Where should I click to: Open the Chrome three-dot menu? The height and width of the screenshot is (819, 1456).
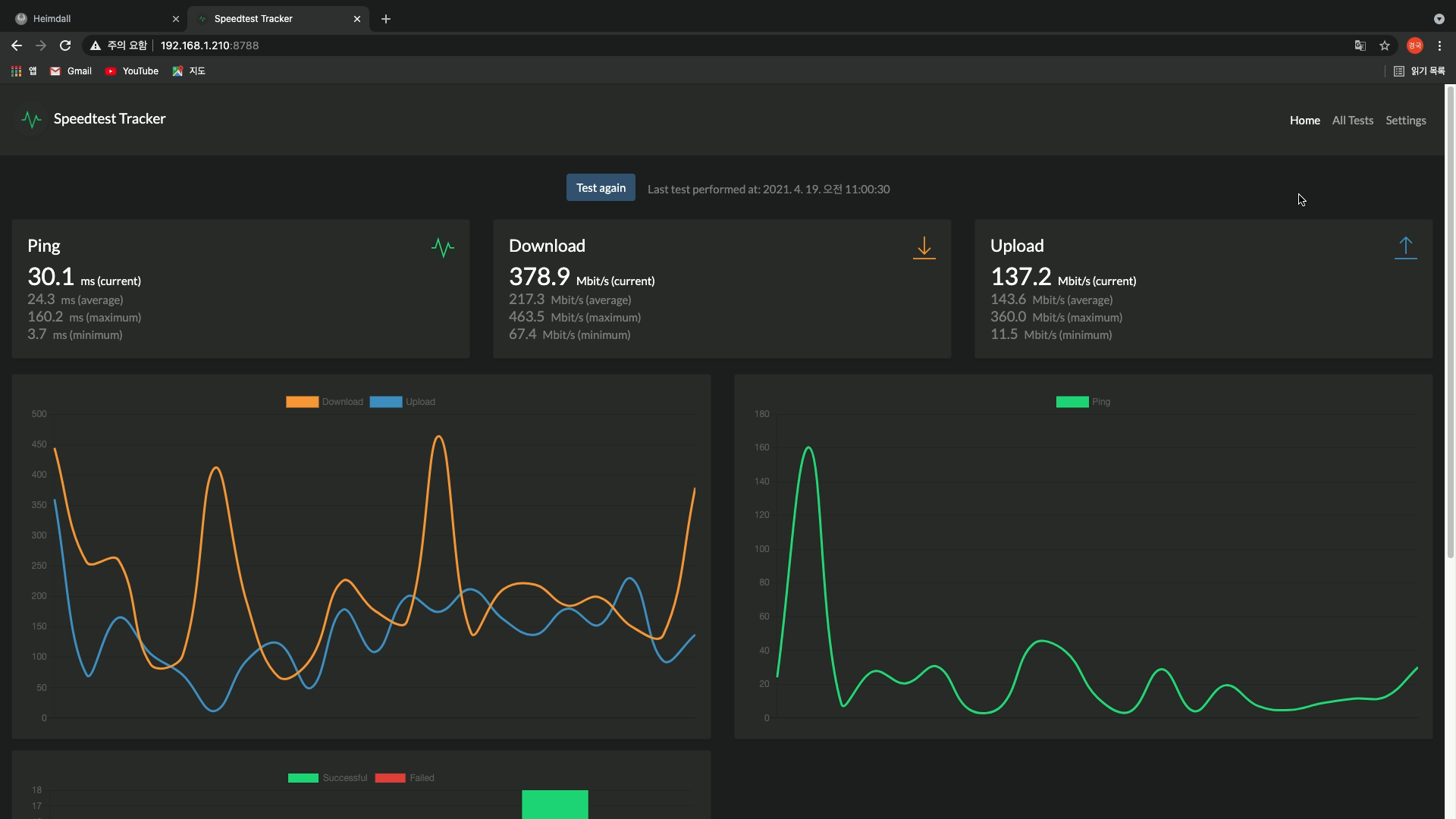coord(1439,45)
